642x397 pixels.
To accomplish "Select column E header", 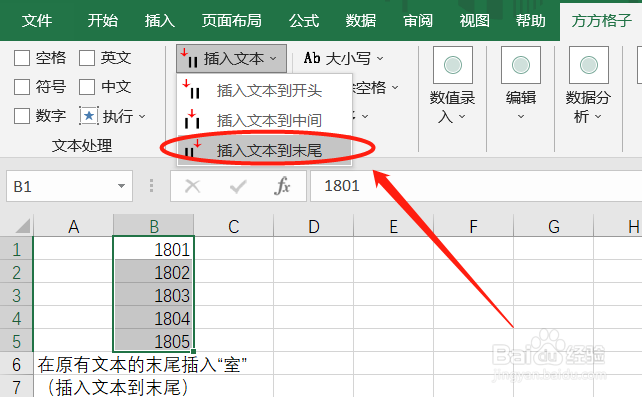I will (393, 226).
